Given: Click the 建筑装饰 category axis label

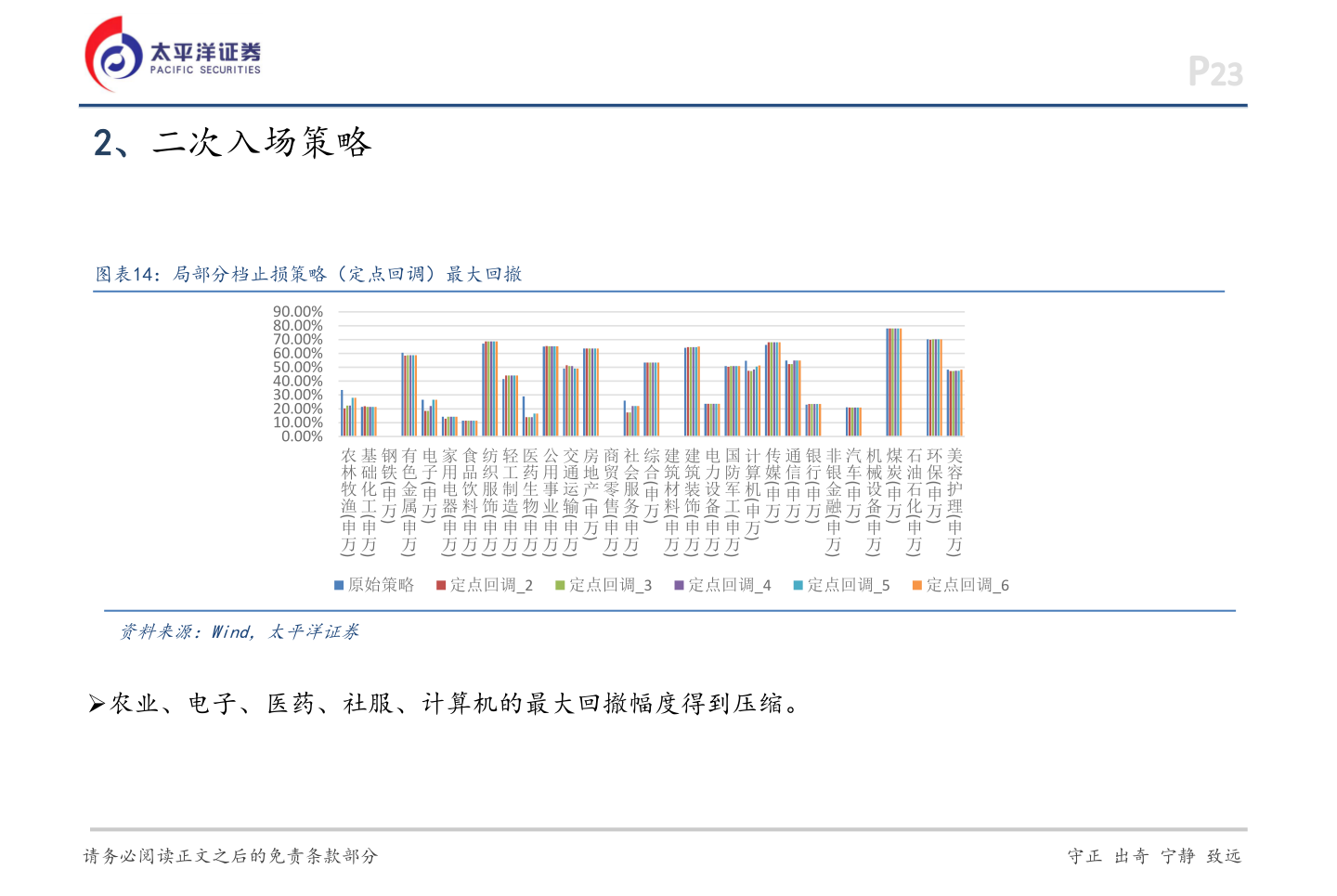Looking at the screenshot, I should pos(693,501).
